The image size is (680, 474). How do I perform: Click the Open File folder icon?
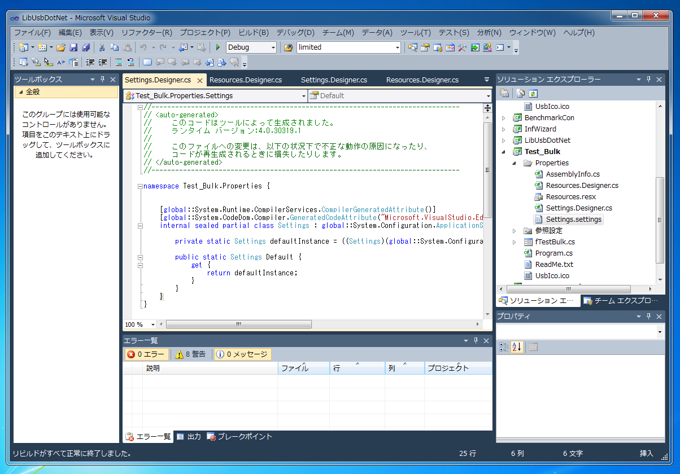tap(61, 47)
